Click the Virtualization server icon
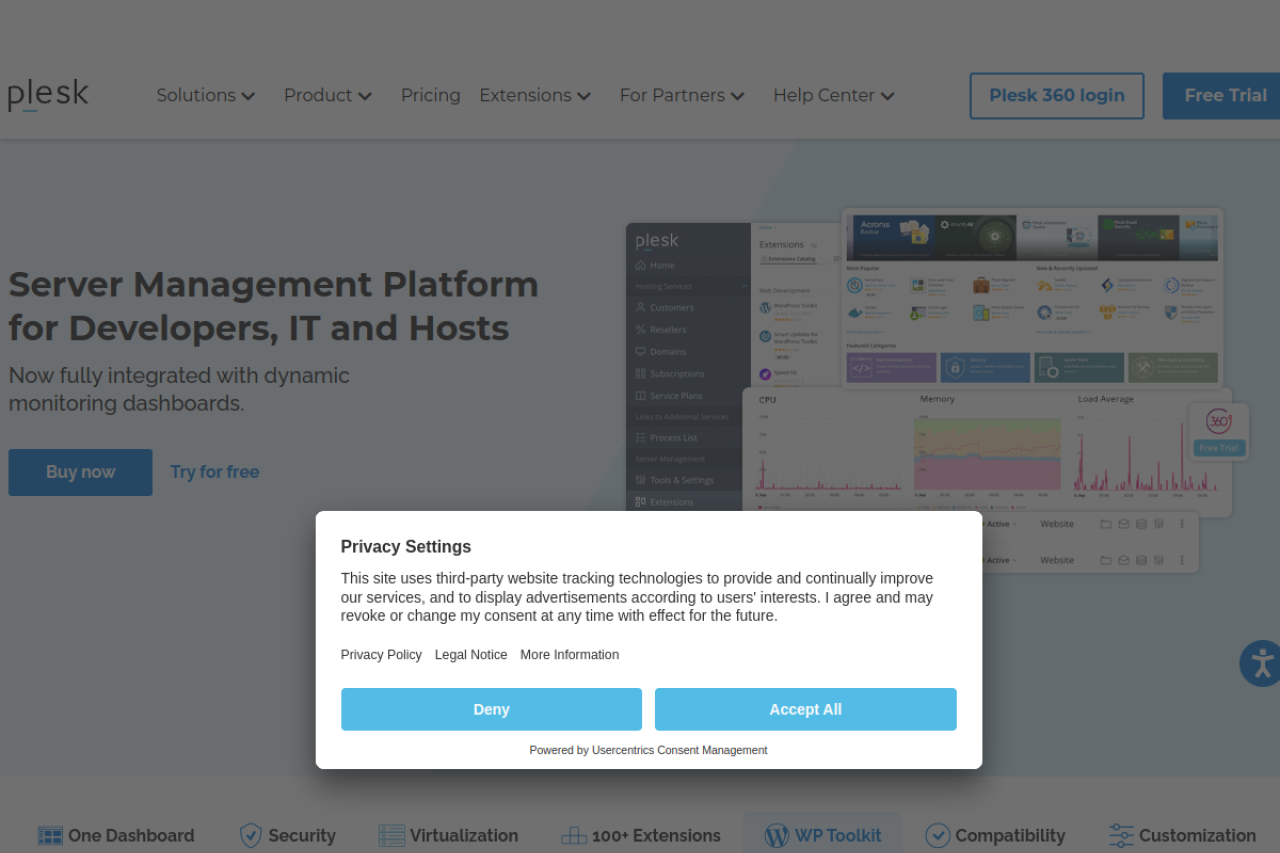1280x853 pixels. [392, 835]
